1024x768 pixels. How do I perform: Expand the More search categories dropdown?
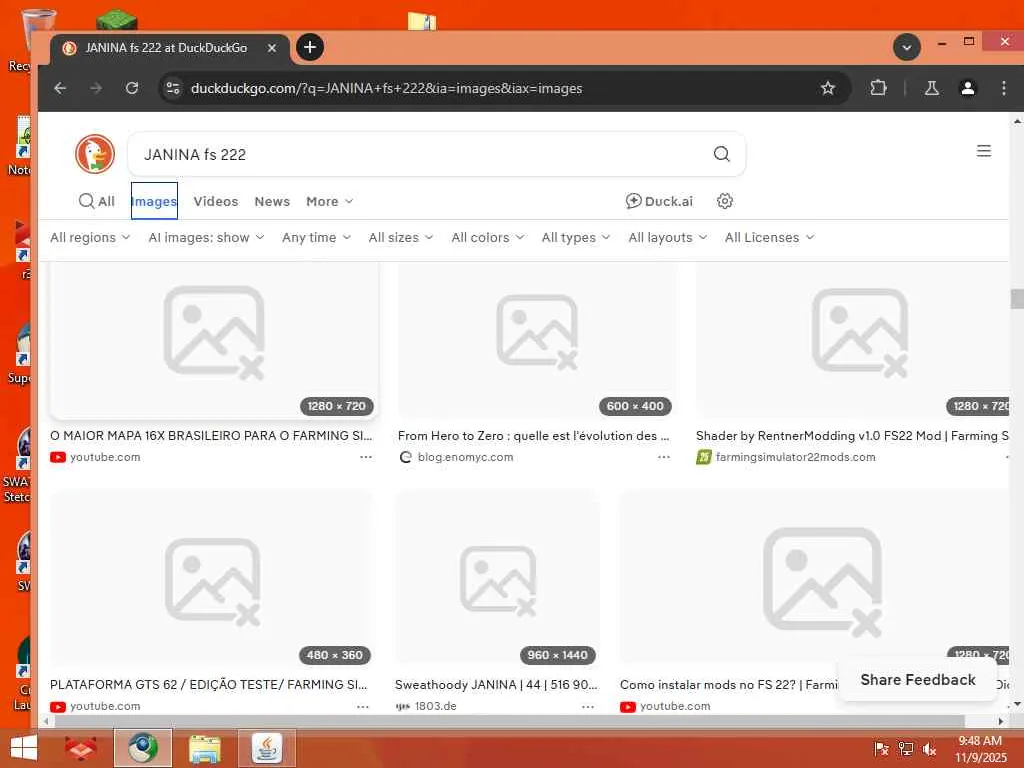click(330, 201)
